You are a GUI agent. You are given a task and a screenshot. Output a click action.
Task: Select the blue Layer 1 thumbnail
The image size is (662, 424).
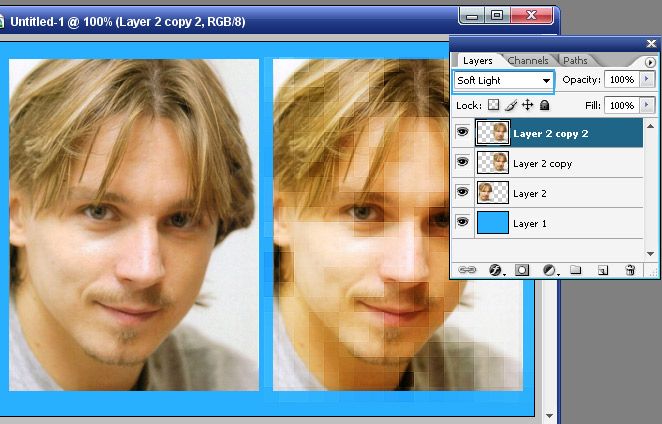tap(493, 223)
